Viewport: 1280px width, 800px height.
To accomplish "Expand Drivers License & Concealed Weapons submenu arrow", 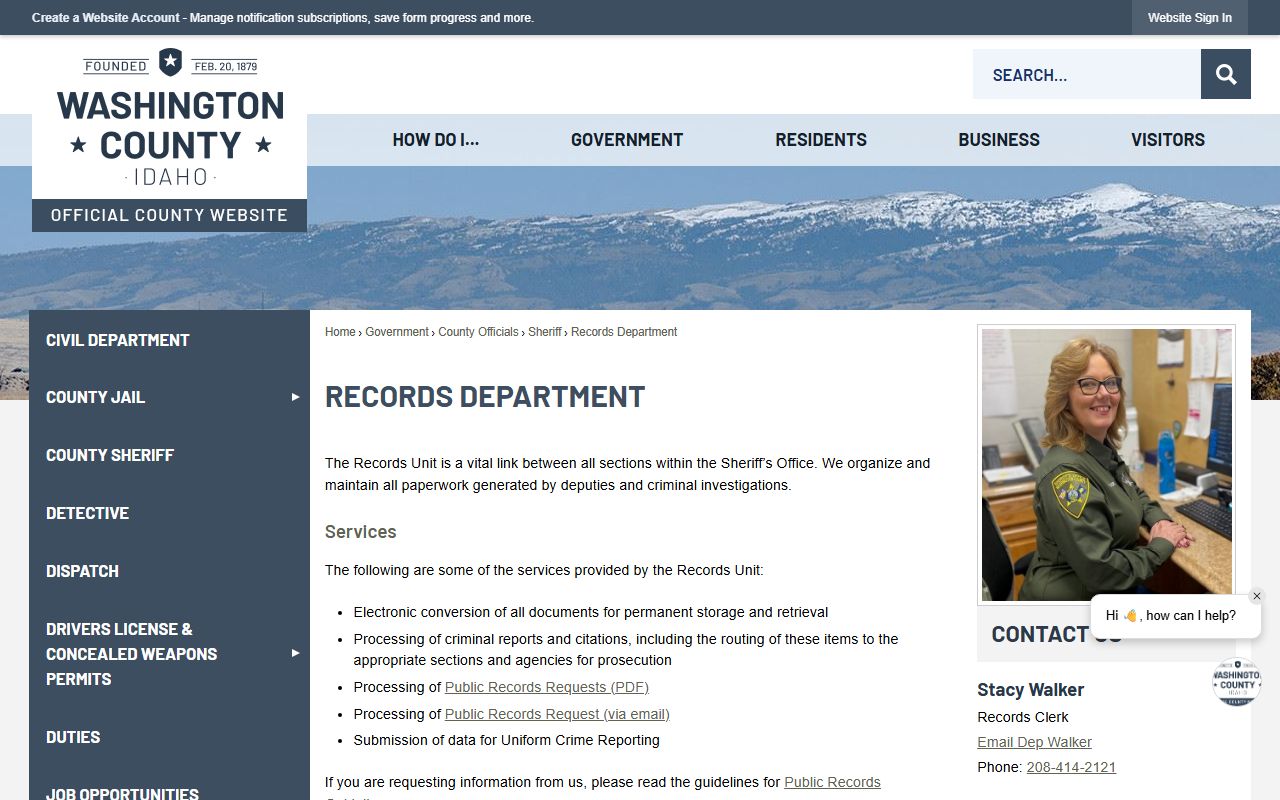I will (295, 653).
